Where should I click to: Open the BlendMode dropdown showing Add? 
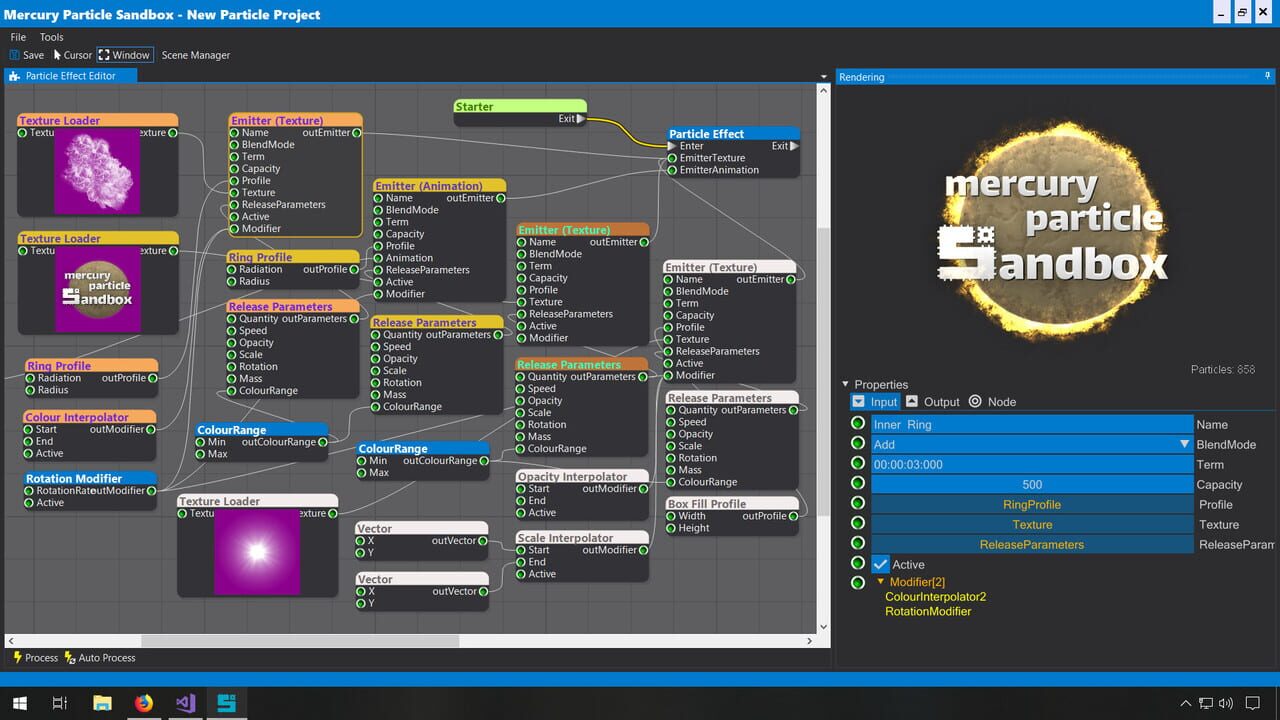click(1184, 444)
